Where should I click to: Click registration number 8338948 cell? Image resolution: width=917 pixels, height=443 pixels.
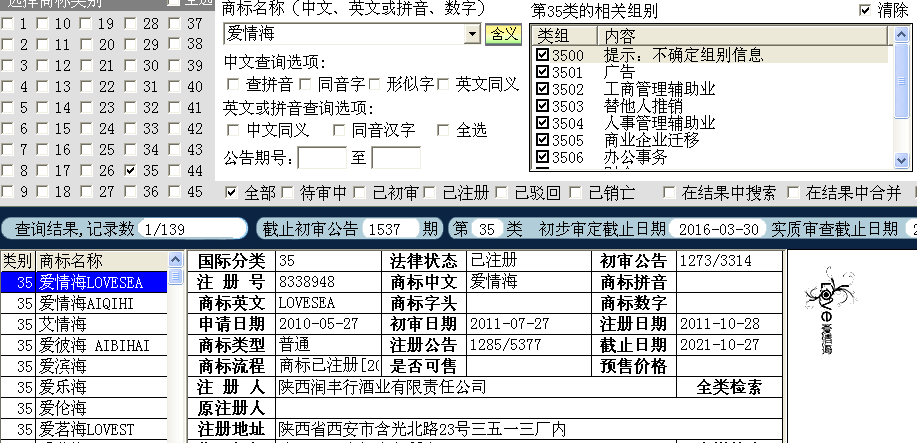point(328,282)
